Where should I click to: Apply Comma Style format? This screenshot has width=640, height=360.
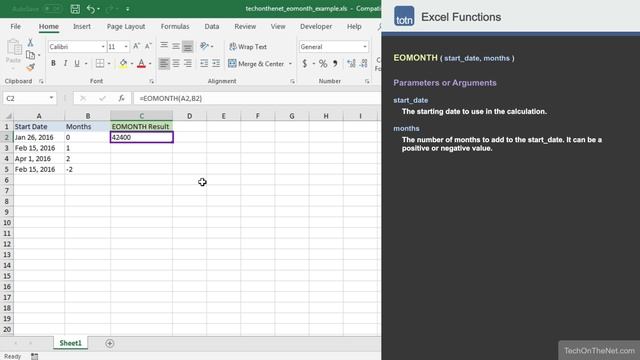tap(335, 63)
